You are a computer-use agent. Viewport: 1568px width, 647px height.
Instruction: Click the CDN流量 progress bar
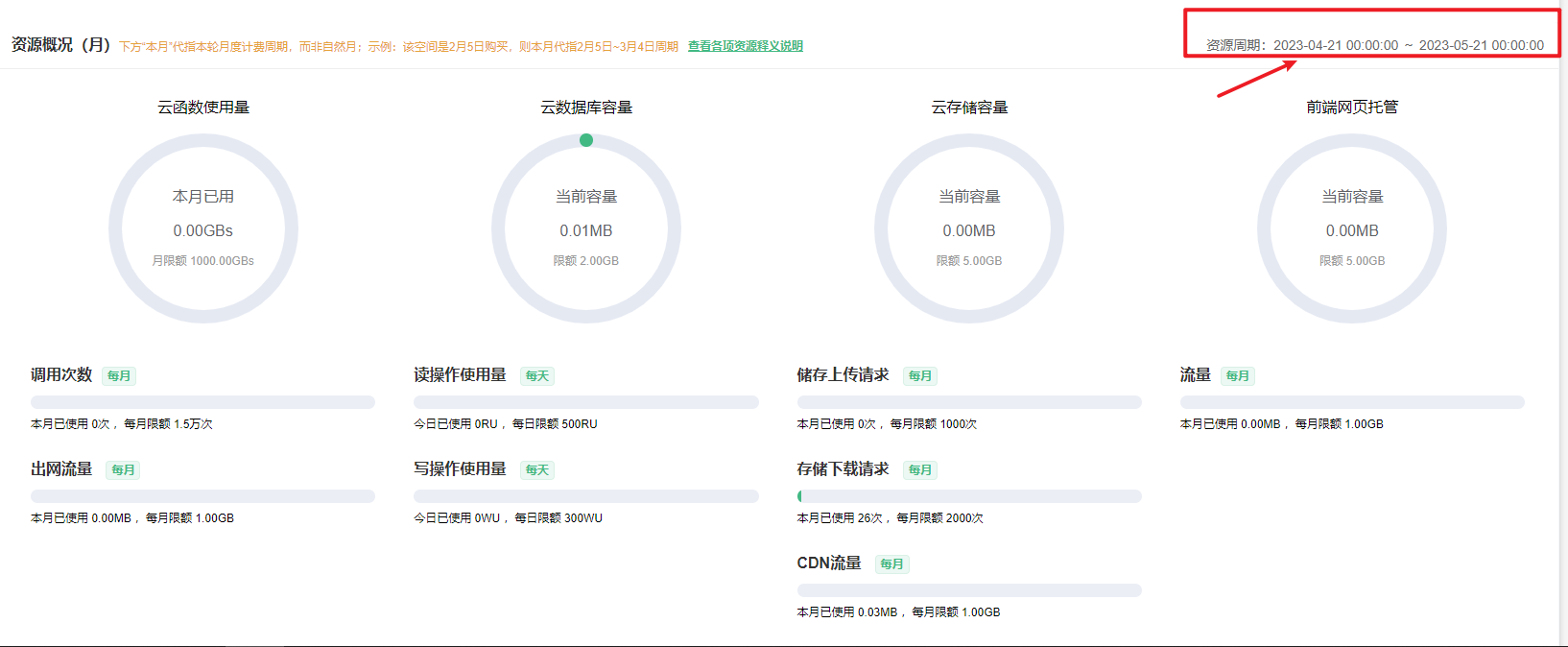click(969, 590)
